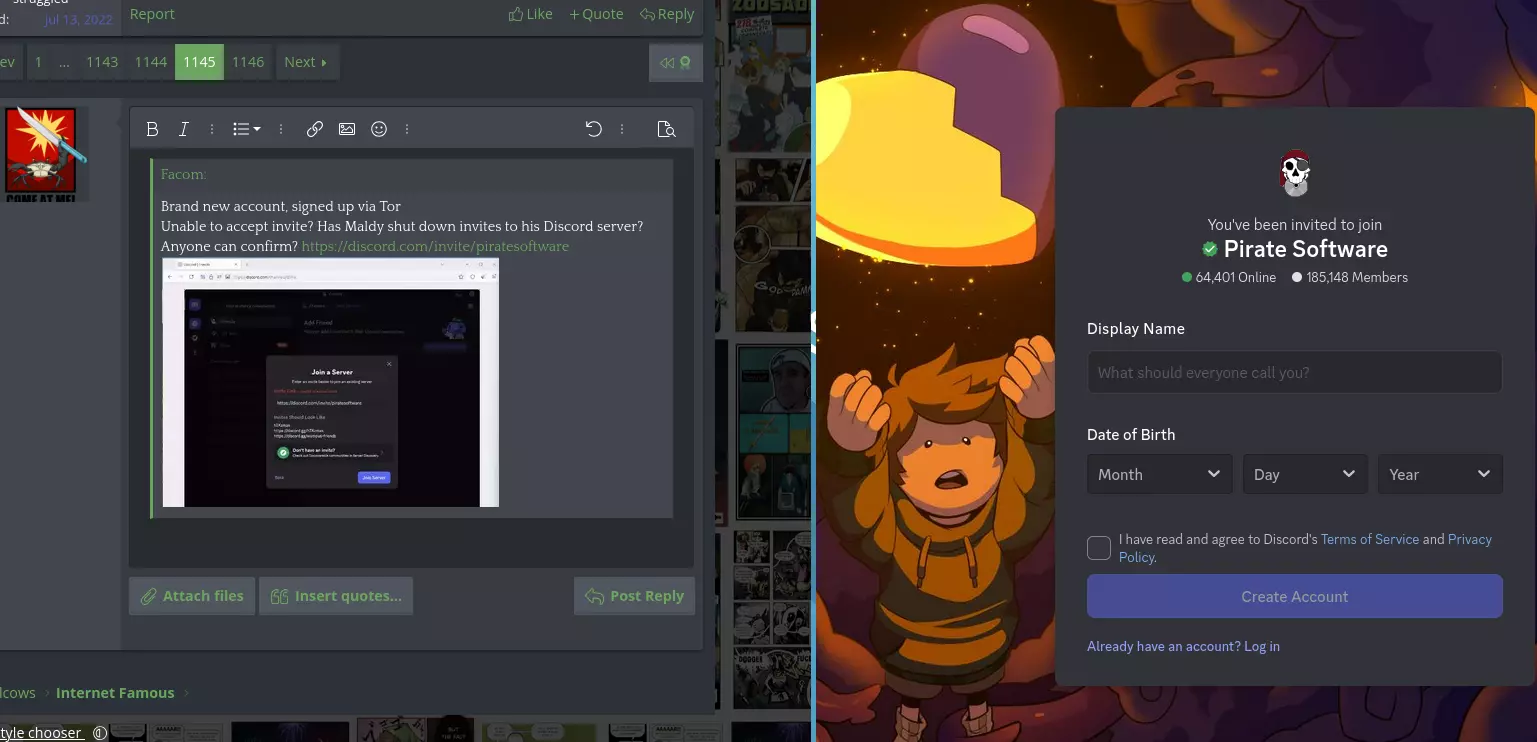Focus the Display Name input field
Viewport: 1537px width, 742px height.
click(1295, 372)
